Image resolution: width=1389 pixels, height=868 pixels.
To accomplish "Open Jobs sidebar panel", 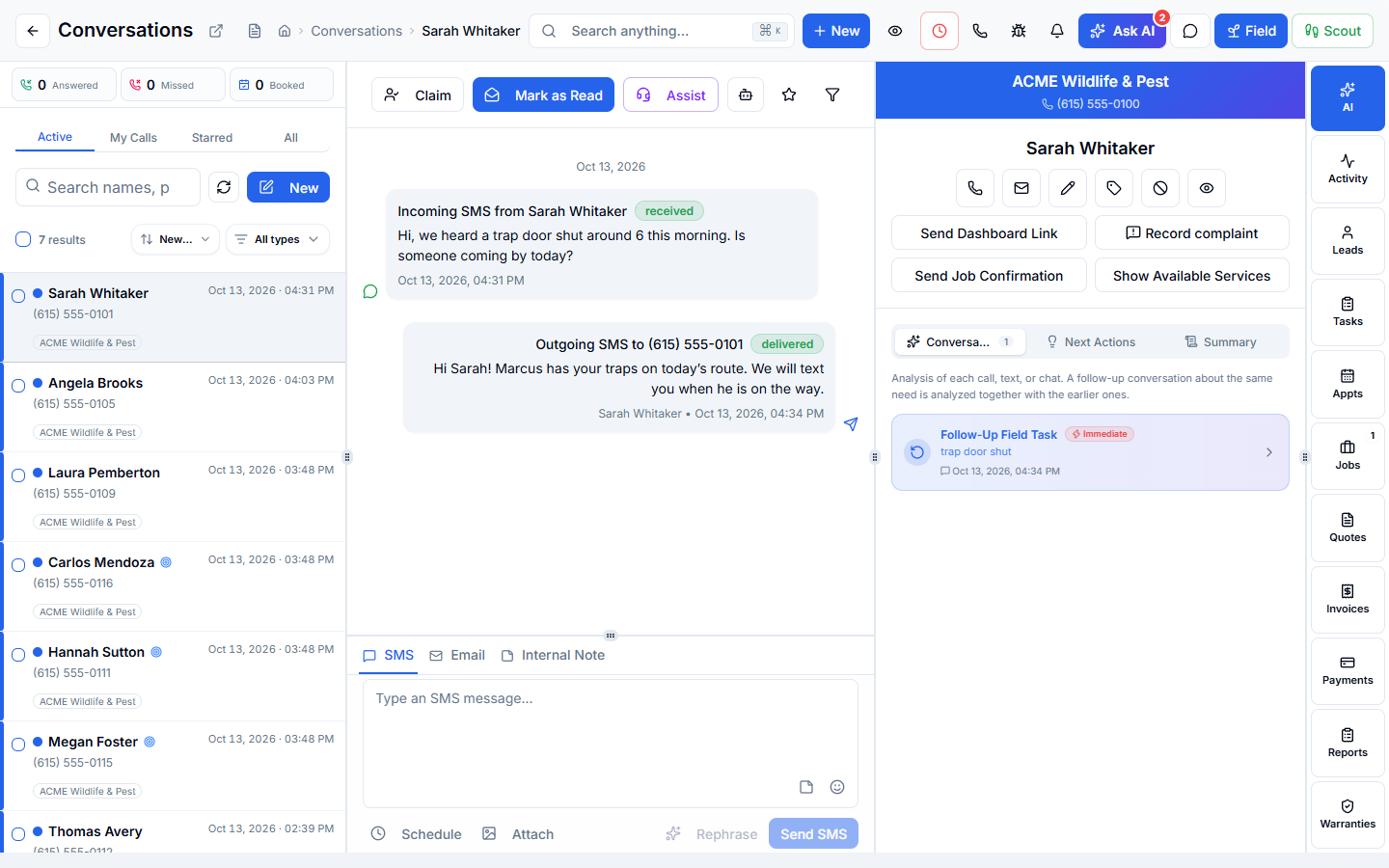I will tap(1348, 455).
